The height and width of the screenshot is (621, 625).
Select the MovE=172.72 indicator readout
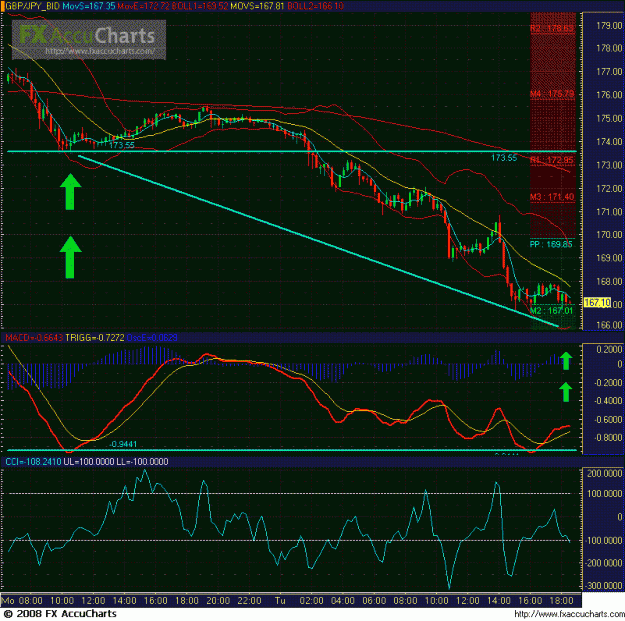144,6
